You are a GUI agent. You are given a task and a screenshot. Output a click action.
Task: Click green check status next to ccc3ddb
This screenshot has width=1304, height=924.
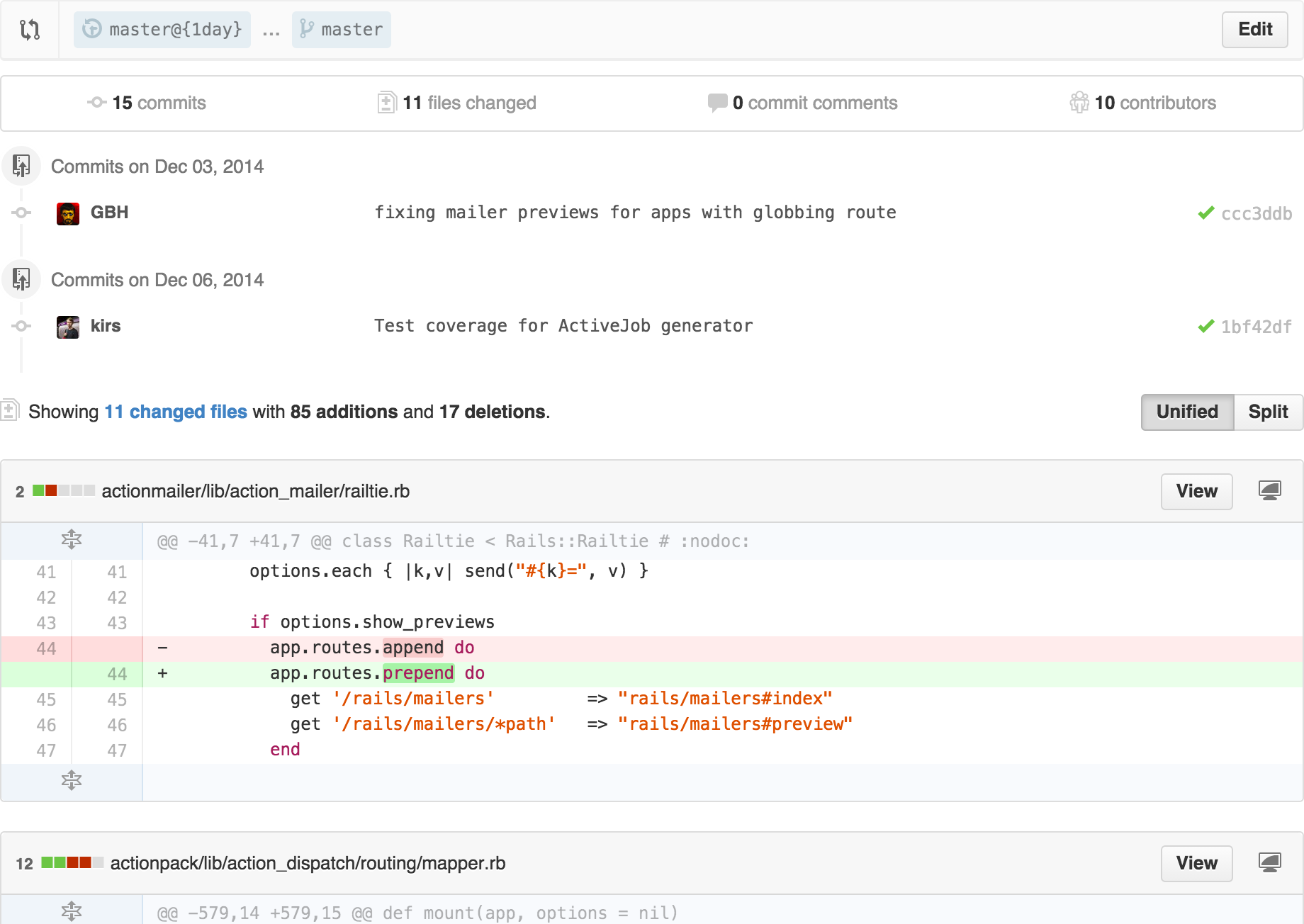click(1206, 213)
